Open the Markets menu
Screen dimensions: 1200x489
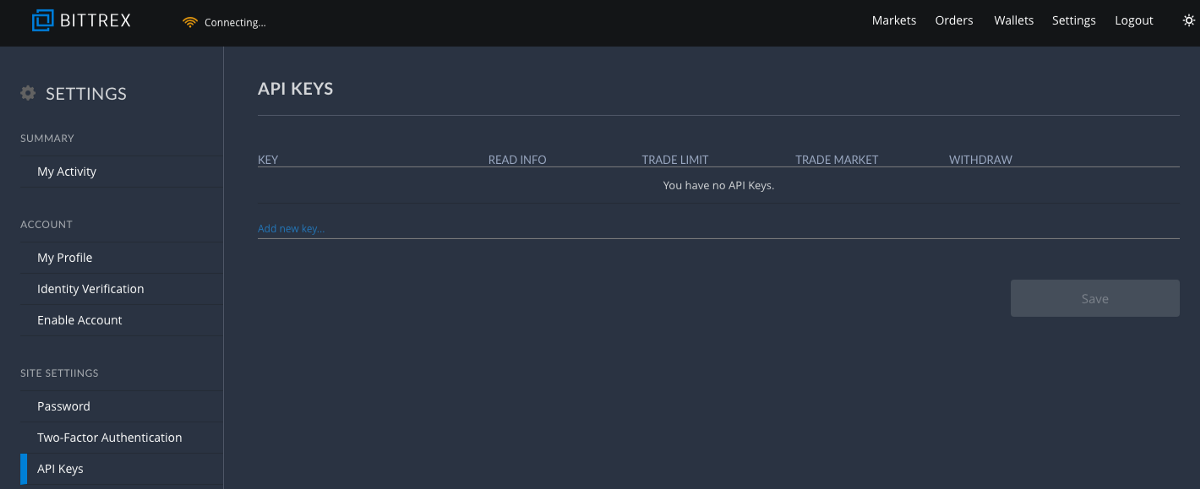click(894, 20)
